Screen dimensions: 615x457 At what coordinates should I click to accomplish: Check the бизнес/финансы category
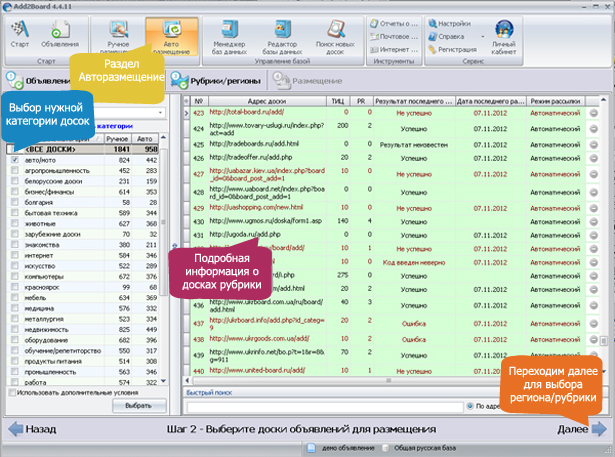[15, 192]
